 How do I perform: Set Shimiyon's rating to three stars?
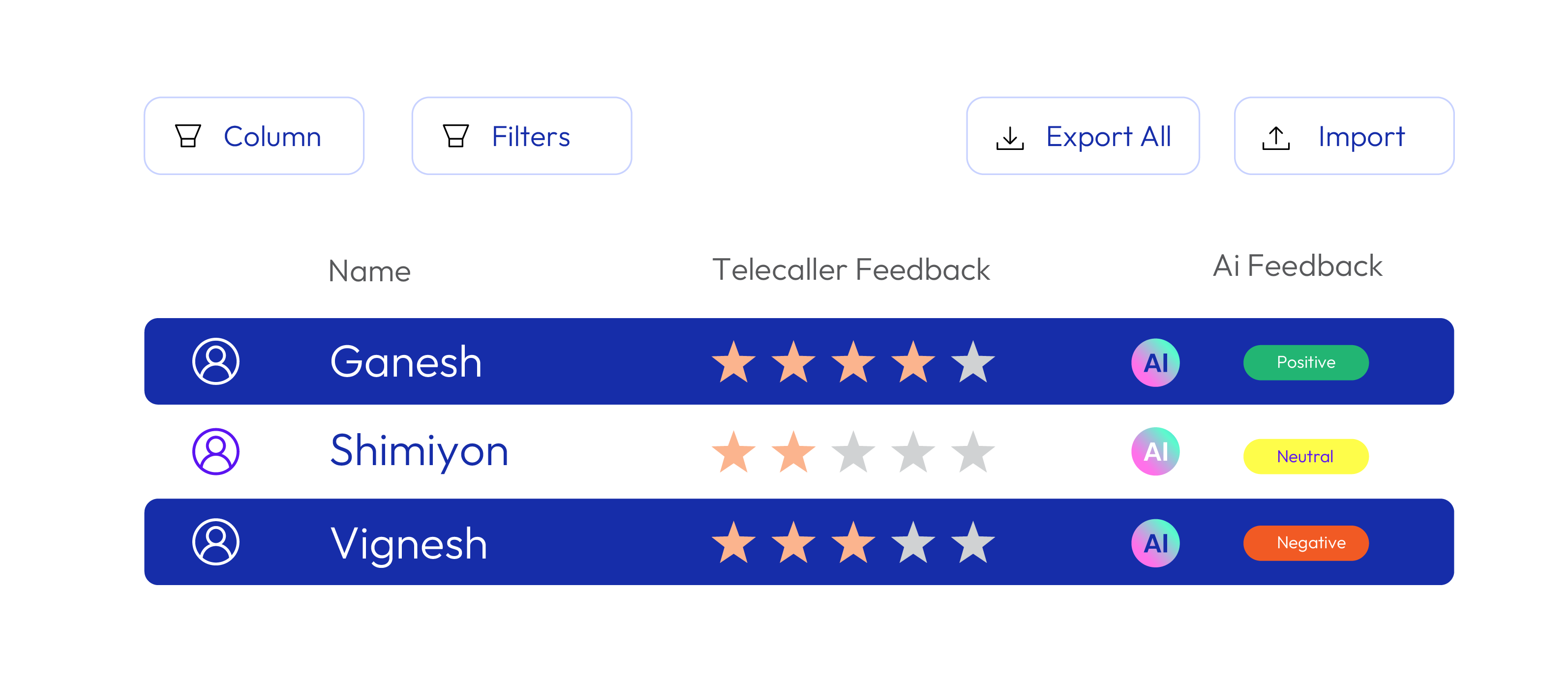853,452
